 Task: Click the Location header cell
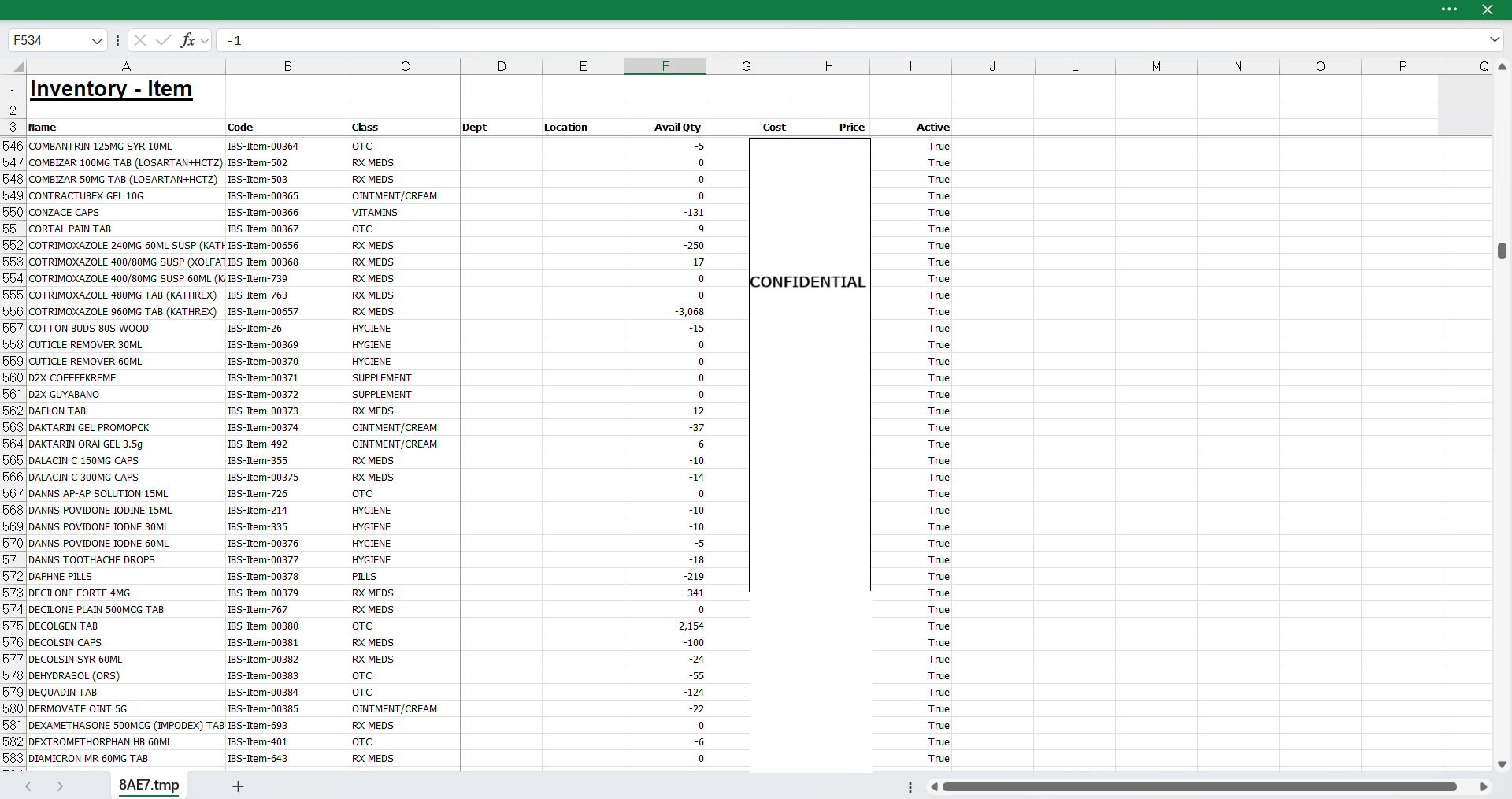coord(583,127)
